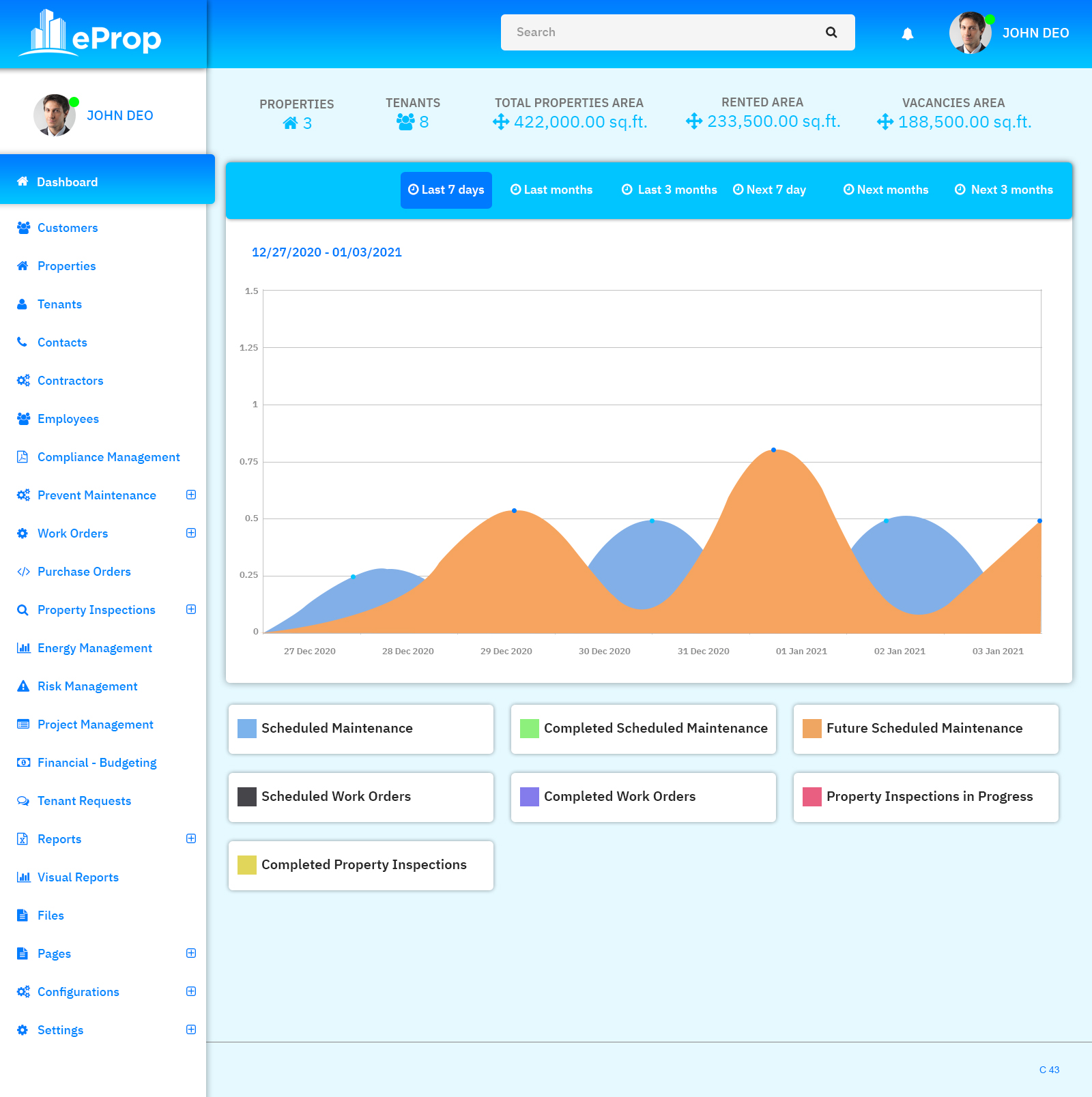The image size is (1092, 1097).
Task: Expand the Work Orders submenu
Action: tap(191, 533)
